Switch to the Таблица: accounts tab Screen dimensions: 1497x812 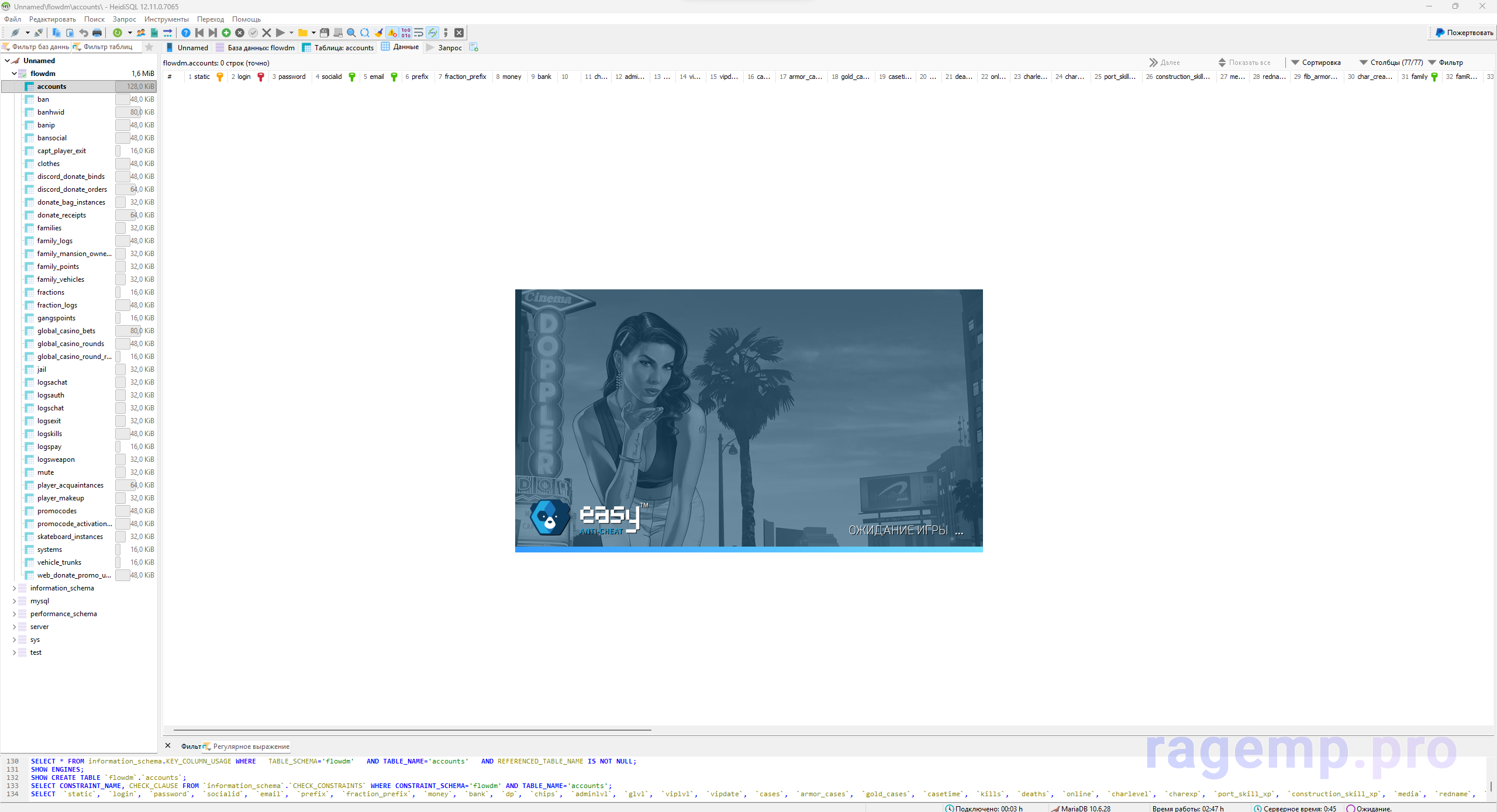[338, 47]
